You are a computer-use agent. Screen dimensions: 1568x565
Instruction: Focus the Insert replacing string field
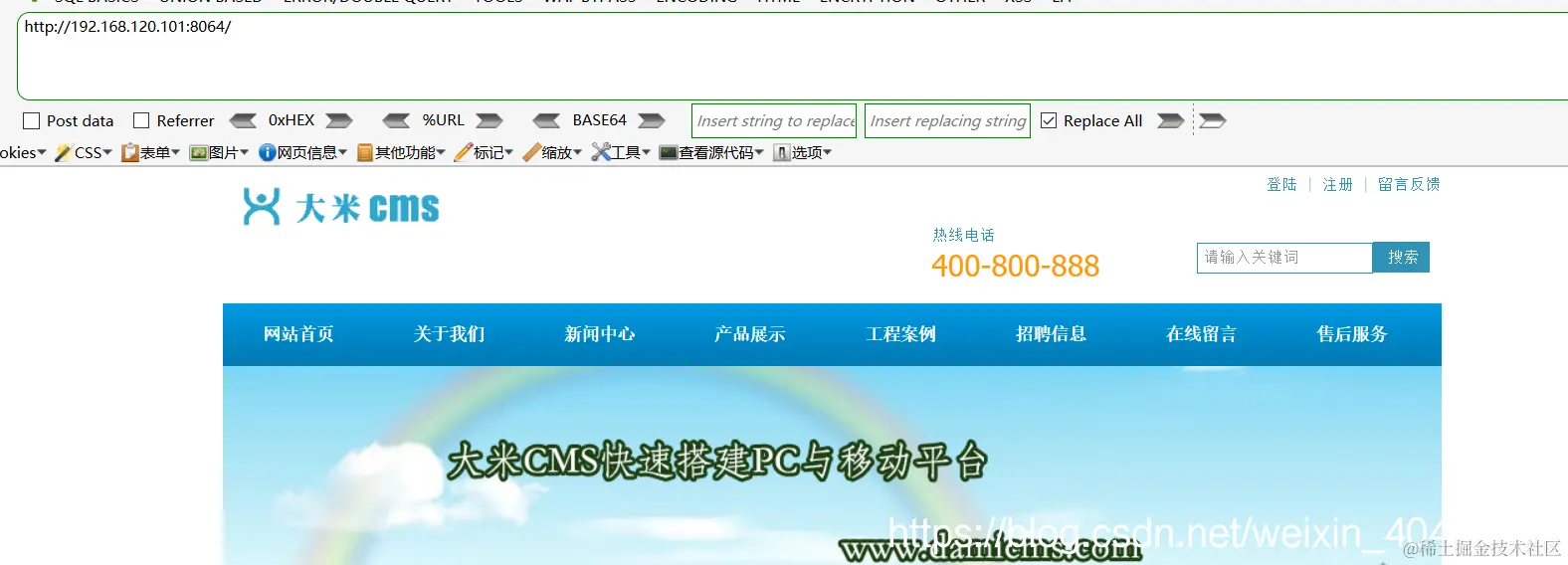pyautogui.click(x=947, y=121)
